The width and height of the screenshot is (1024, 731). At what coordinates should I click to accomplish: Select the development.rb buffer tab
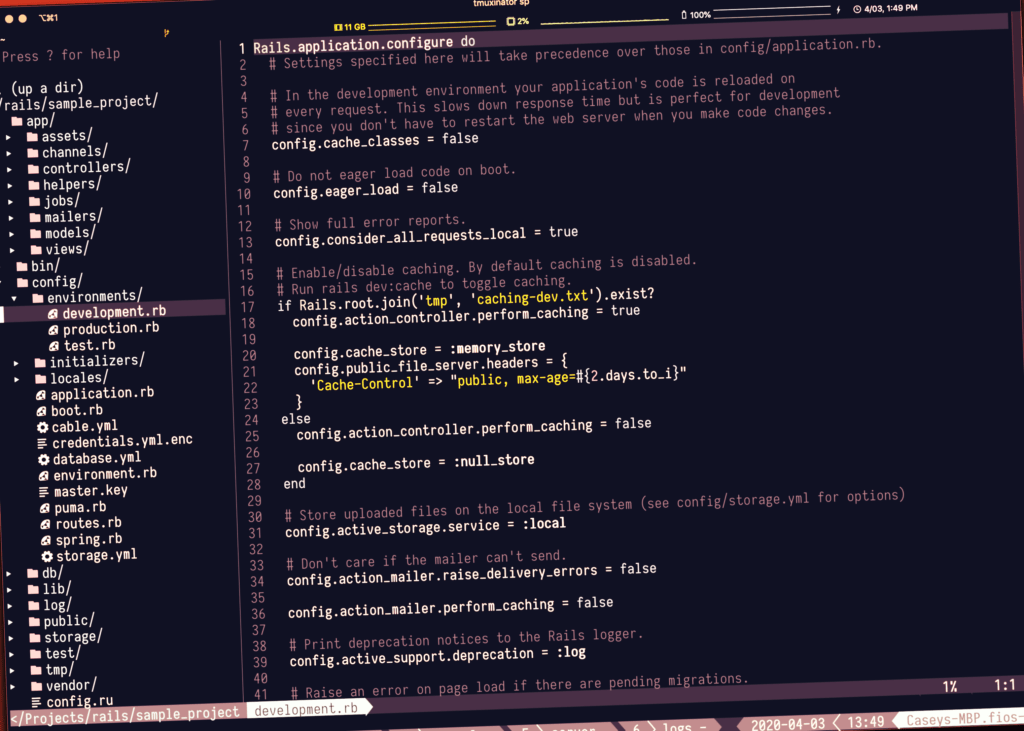pos(306,709)
